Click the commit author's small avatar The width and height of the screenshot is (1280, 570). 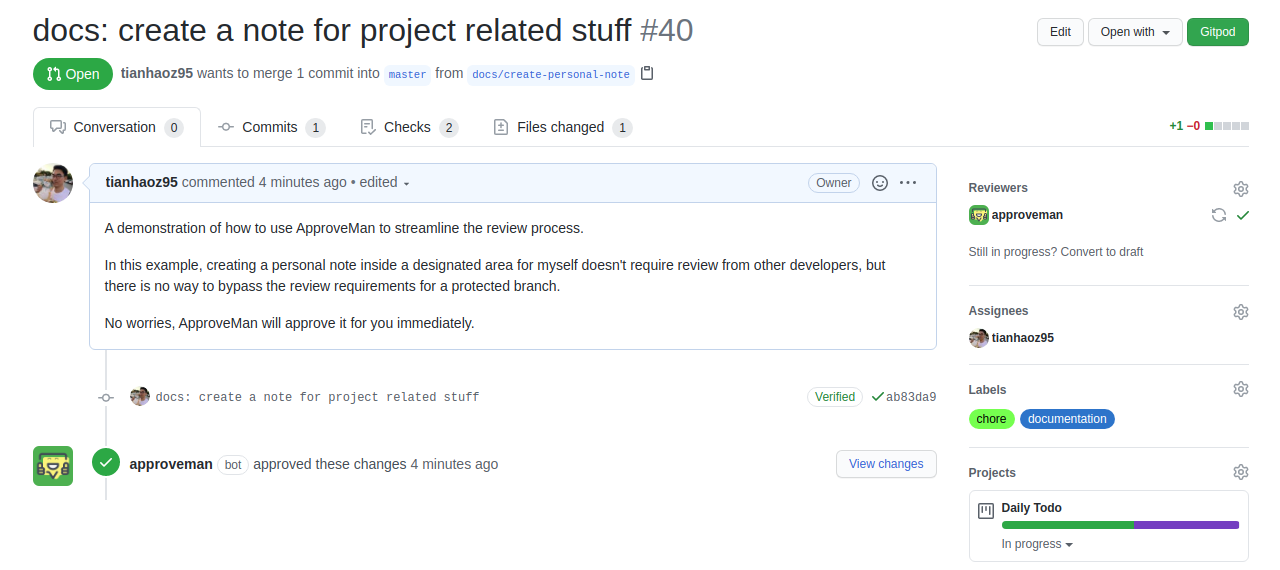coord(140,397)
